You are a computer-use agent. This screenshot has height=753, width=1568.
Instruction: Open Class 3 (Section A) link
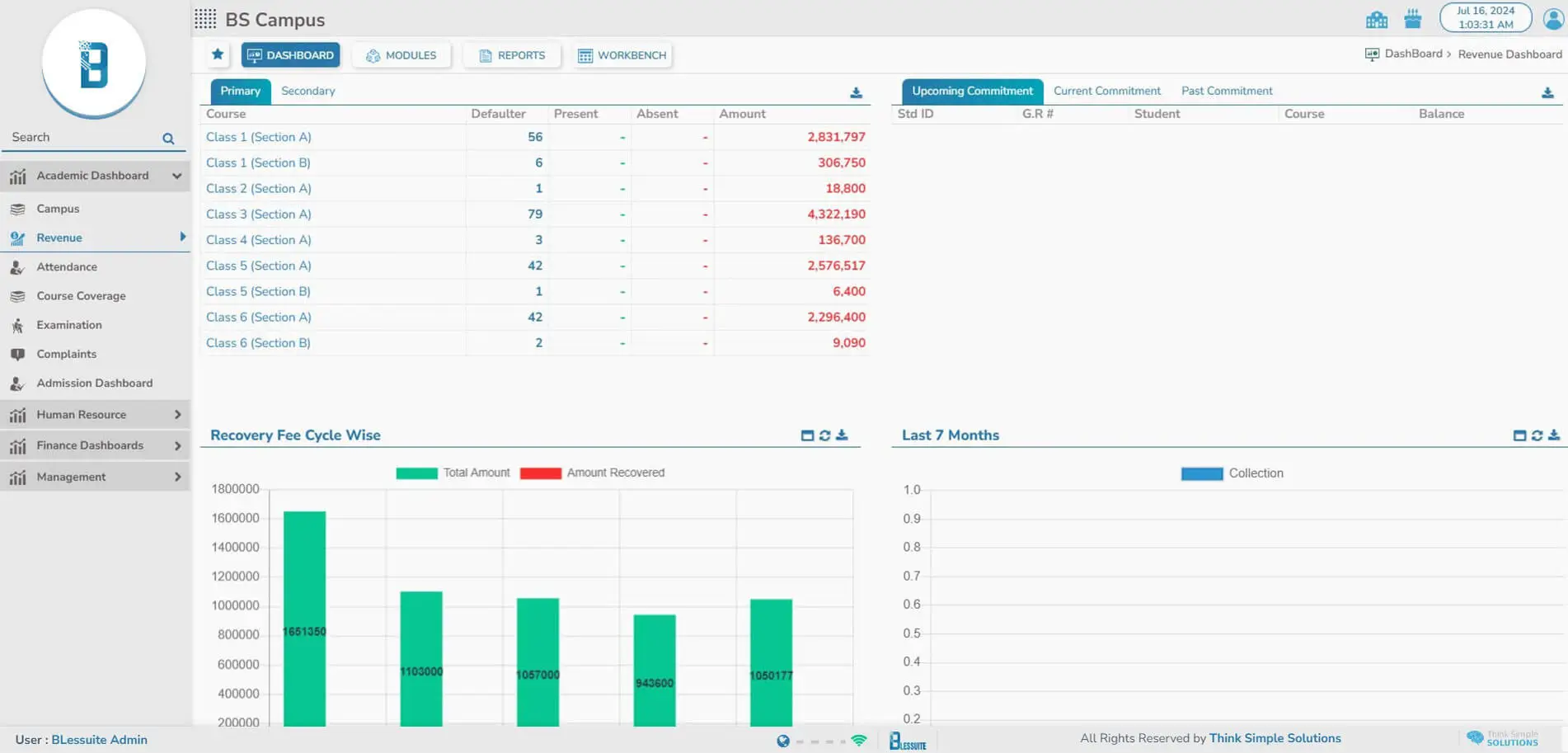point(258,214)
